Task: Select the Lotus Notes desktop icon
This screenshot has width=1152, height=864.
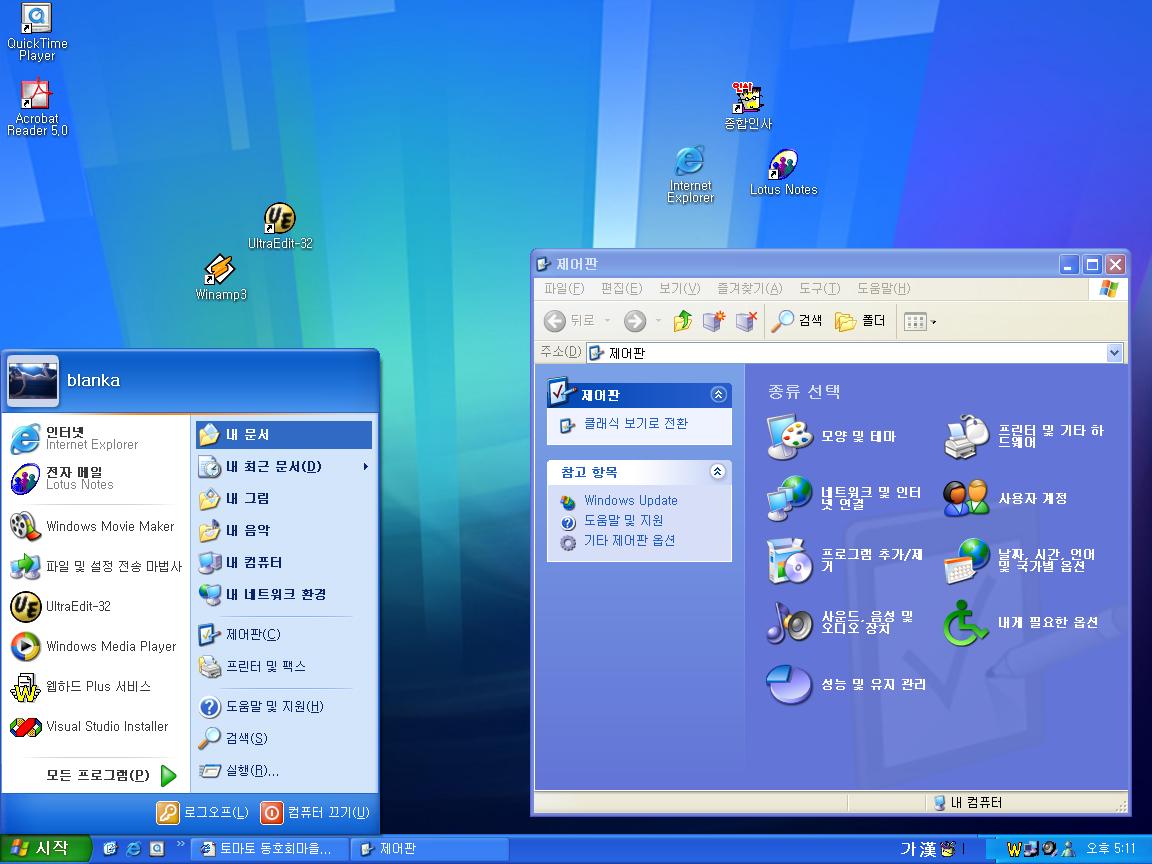Action: (783, 166)
